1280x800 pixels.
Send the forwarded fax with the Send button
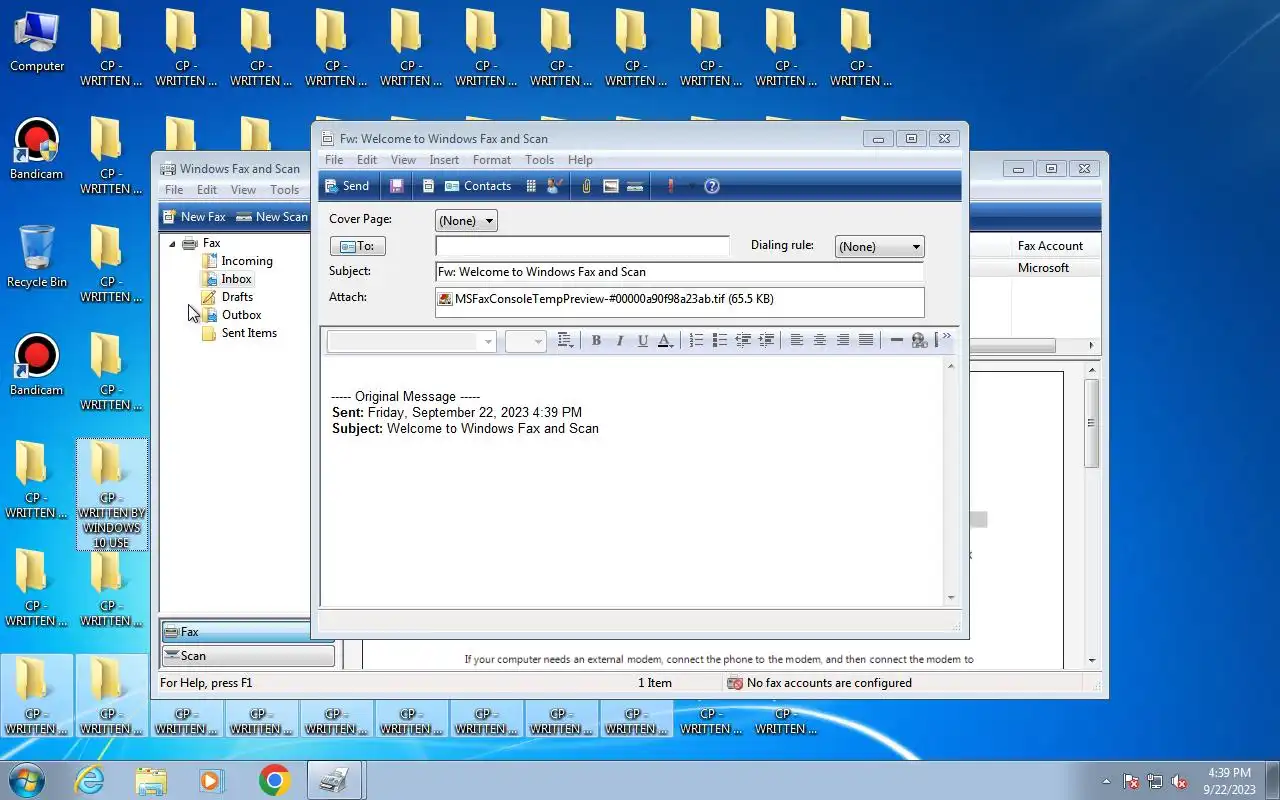pos(347,186)
